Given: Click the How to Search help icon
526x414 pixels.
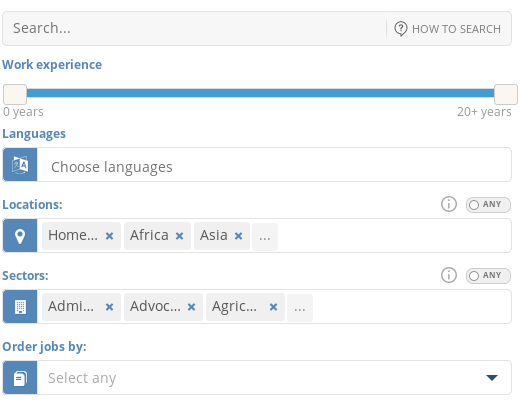Looking at the screenshot, I should pos(401,29).
